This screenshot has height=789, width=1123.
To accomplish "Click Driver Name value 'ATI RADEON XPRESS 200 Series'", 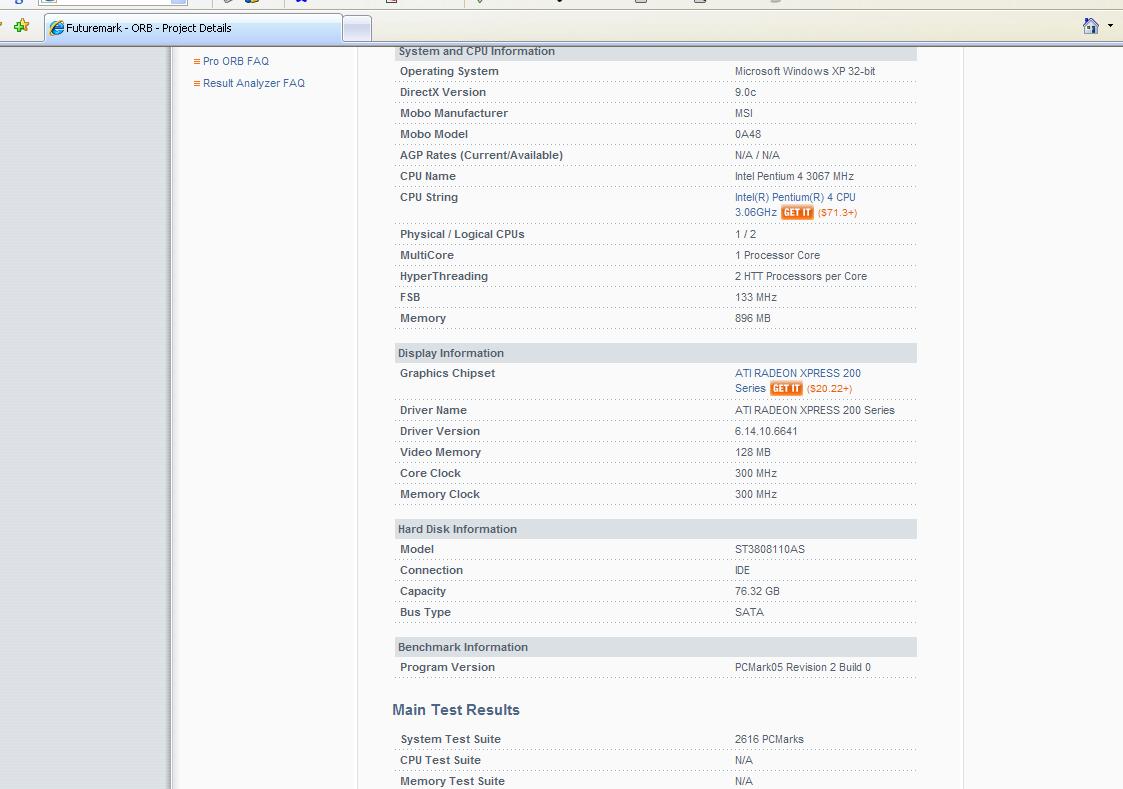I will click(x=815, y=410).
